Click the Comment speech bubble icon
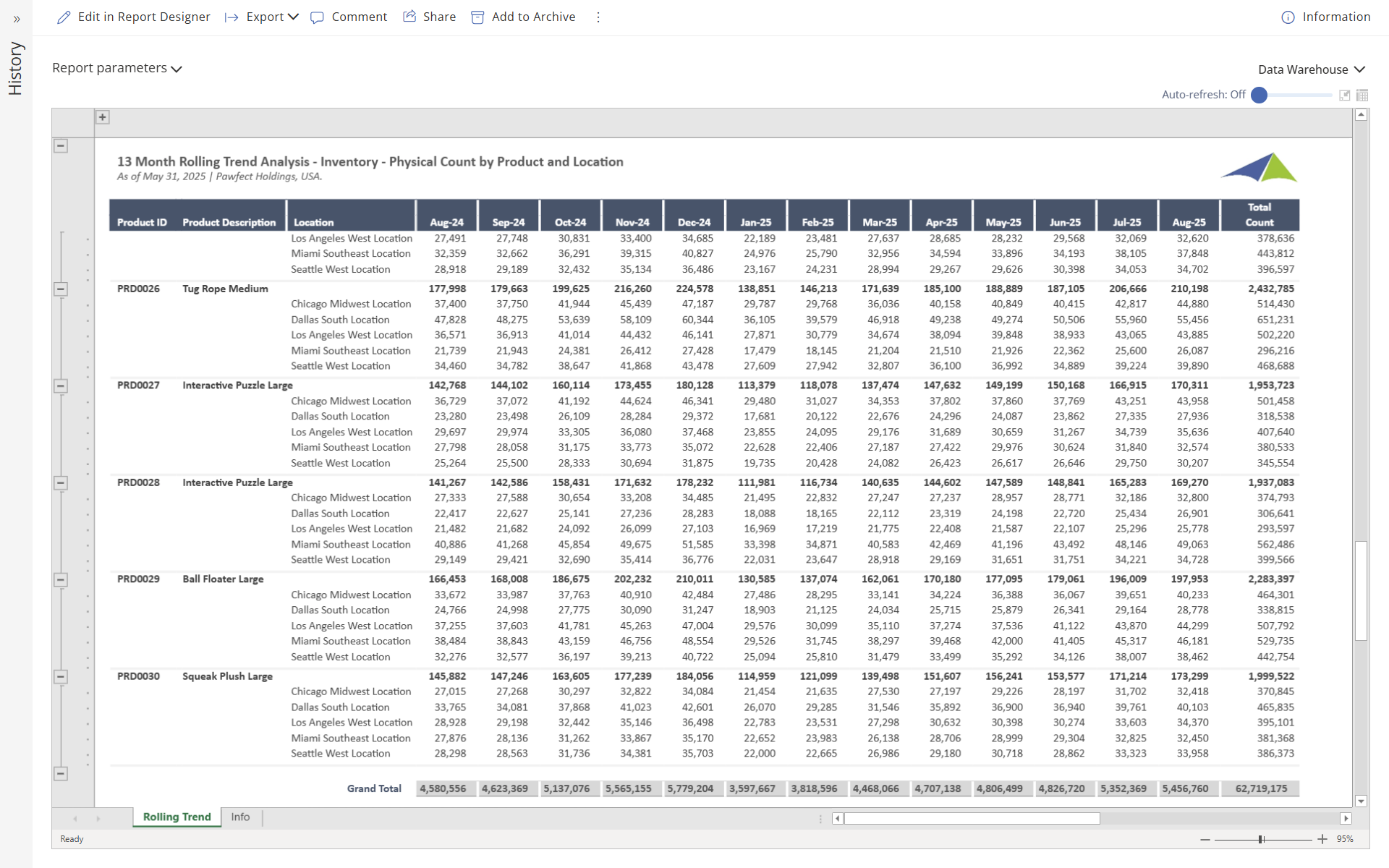Viewport: 1389px width, 868px height. [x=317, y=17]
